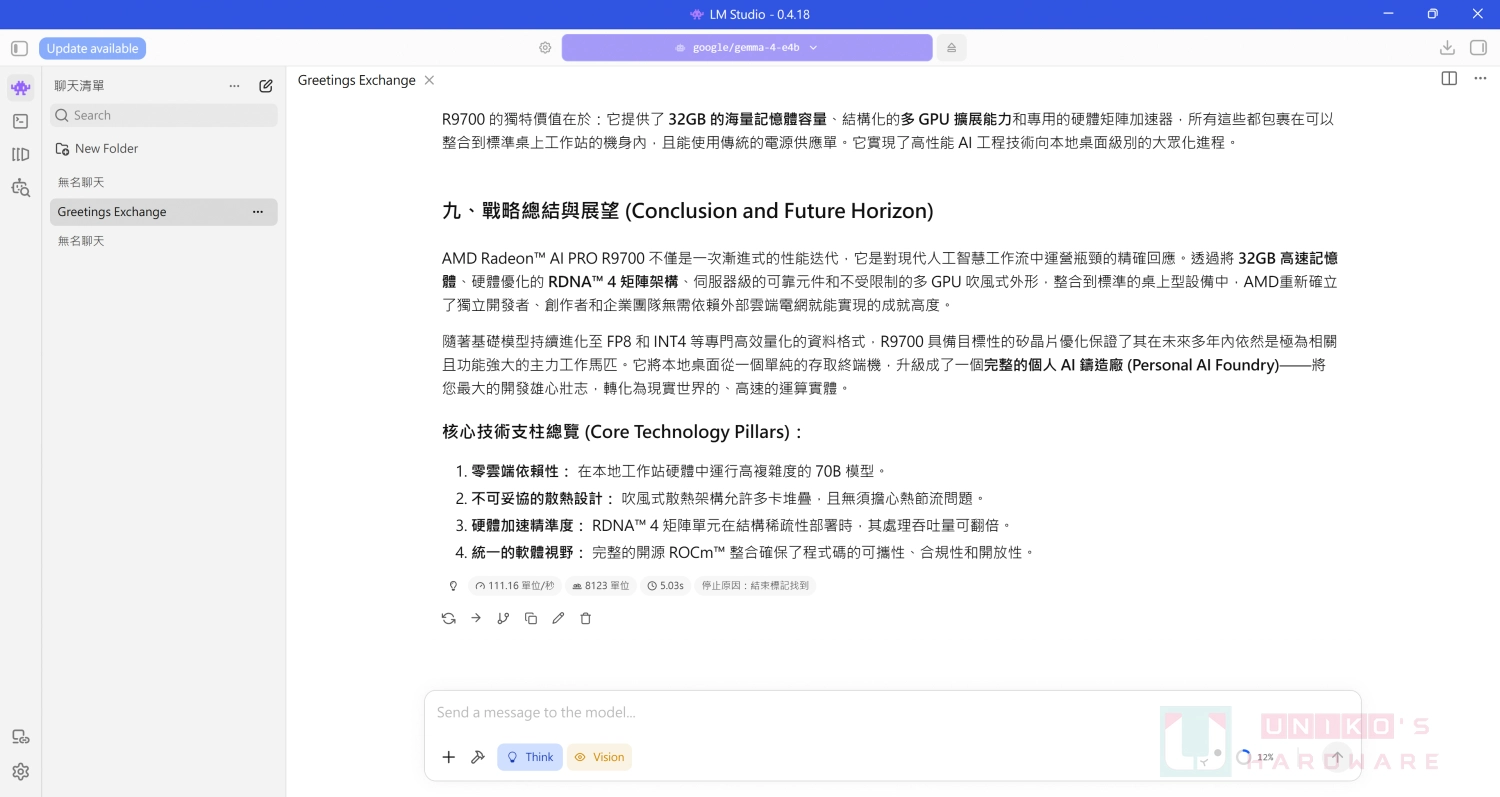Toggle the Vision mode
The width and height of the screenshot is (1500, 797).
coord(599,757)
